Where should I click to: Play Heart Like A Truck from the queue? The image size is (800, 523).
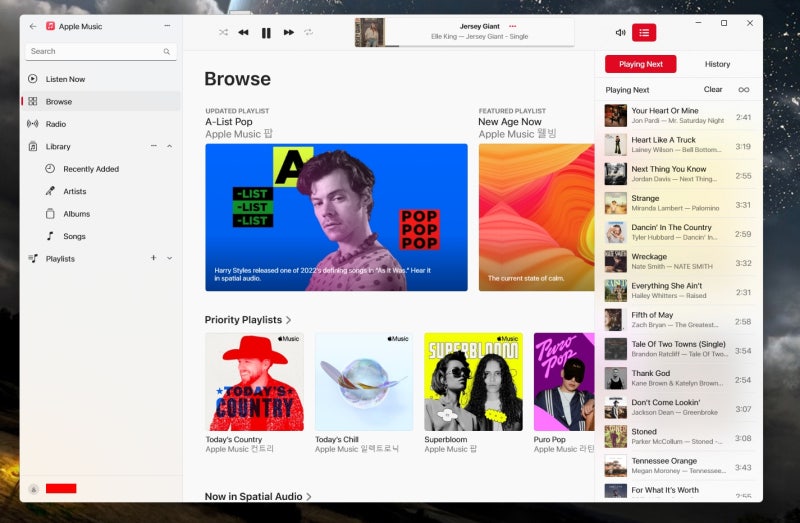tap(679, 145)
